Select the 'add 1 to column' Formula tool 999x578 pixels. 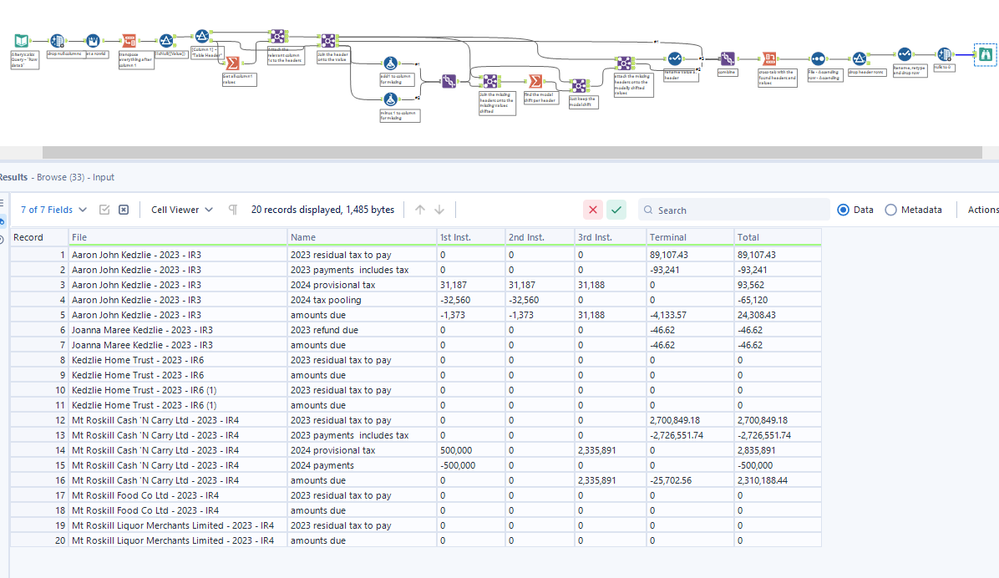391,63
